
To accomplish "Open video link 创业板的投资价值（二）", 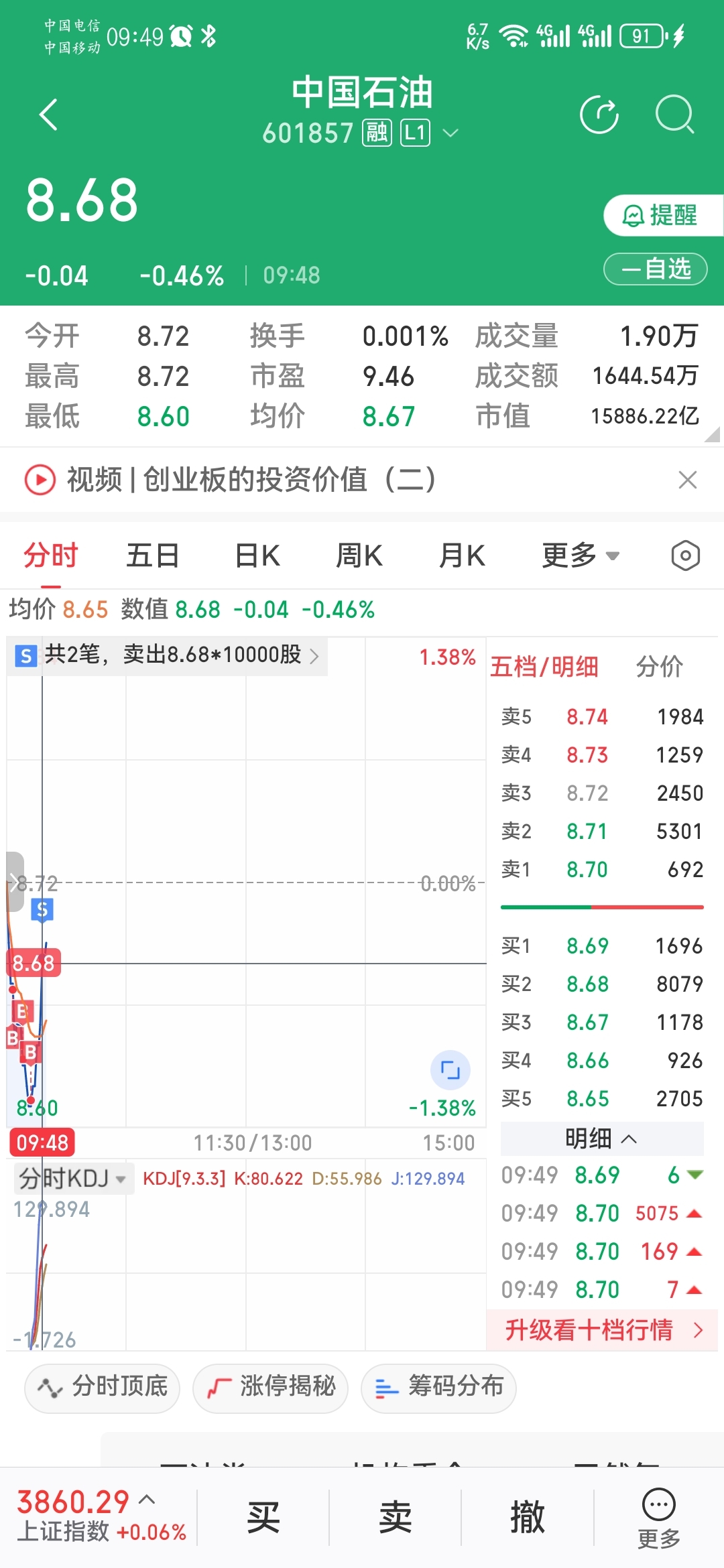I will [x=251, y=480].
